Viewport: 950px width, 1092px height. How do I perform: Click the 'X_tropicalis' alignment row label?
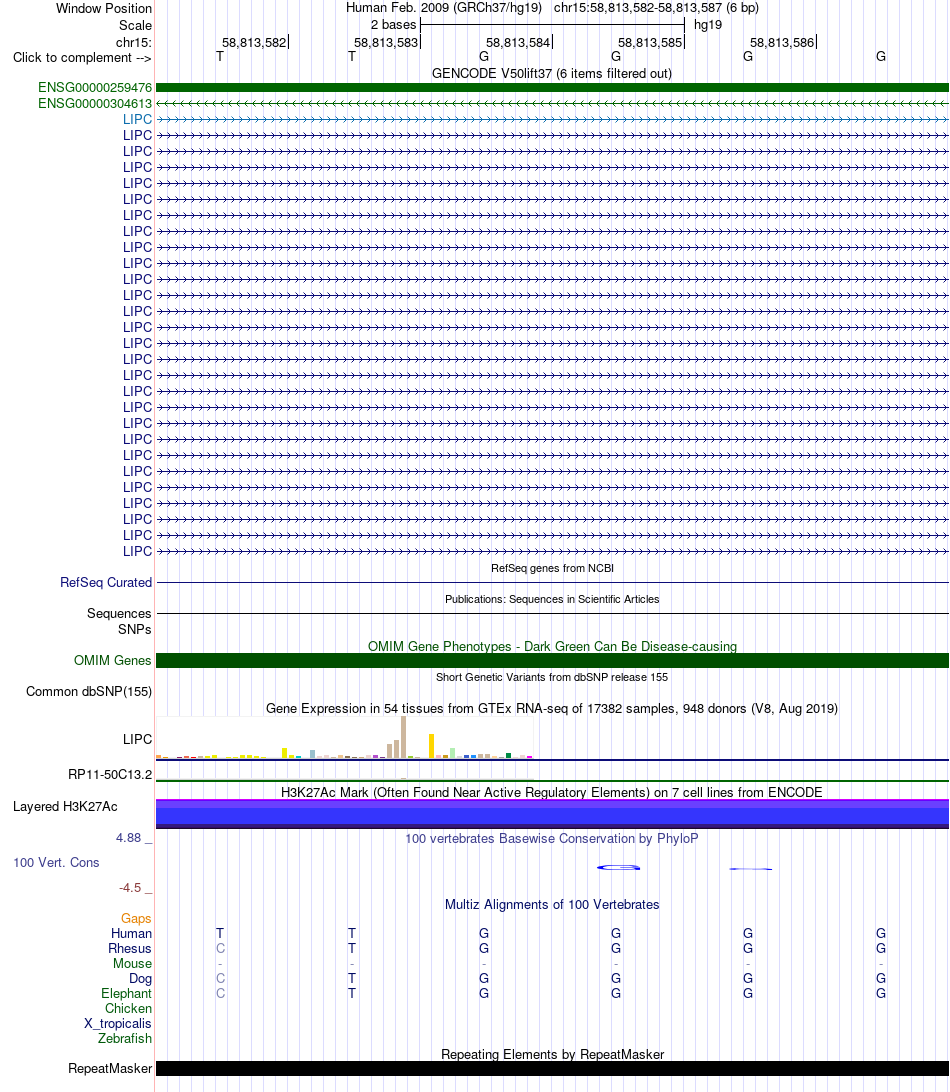tap(118, 1024)
